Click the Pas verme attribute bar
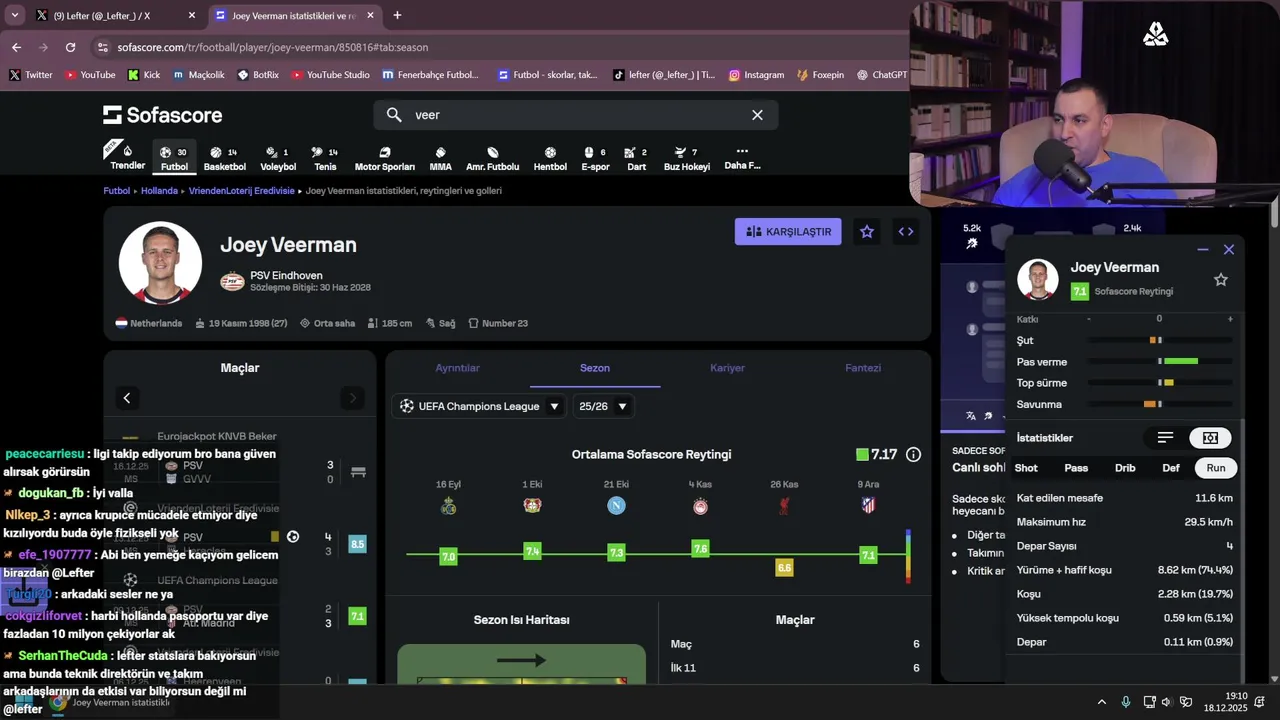This screenshot has width=1280, height=720. [x=1158, y=362]
